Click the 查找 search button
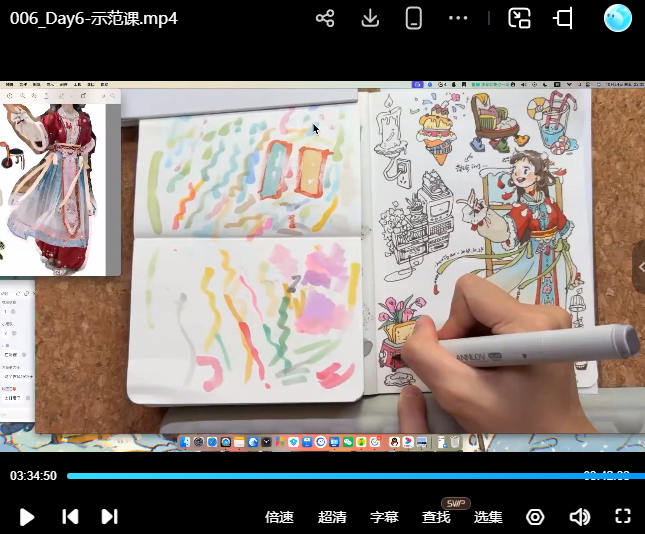Viewport: 645px width, 534px height. (x=436, y=517)
